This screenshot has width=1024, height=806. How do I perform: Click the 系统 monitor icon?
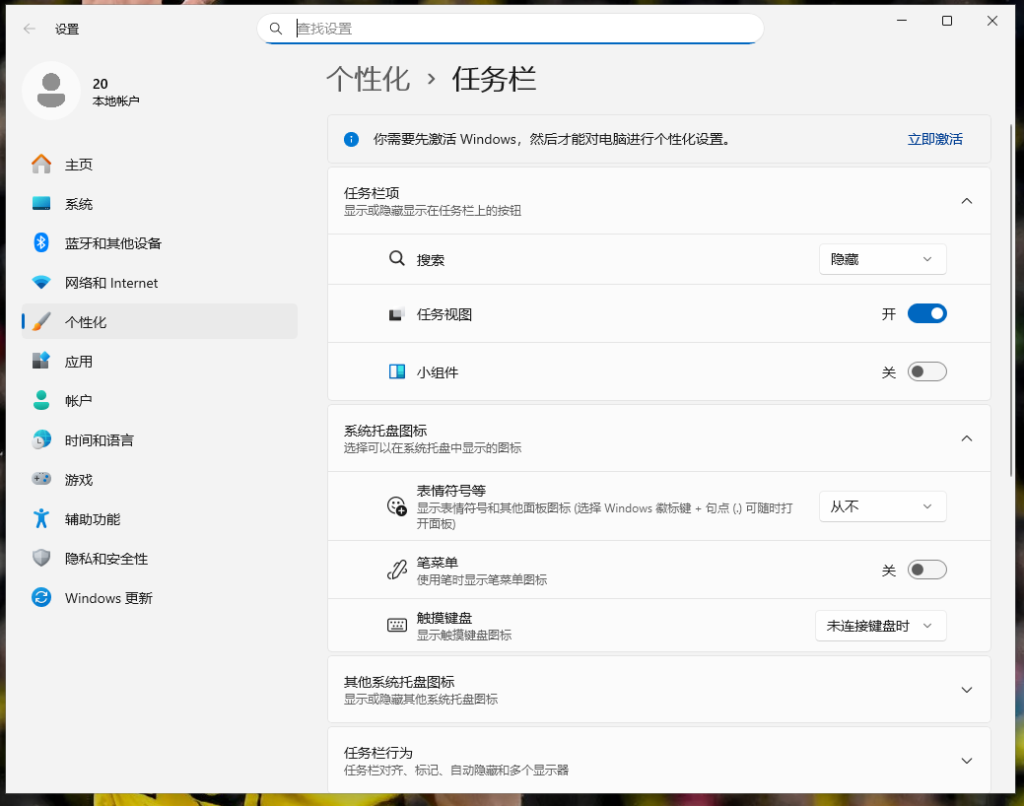(41, 203)
